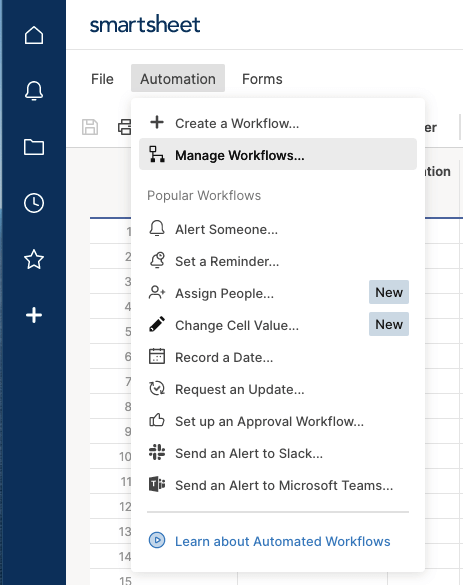This screenshot has width=463, height=585.
Task: Go to Home in the sidebar
Action: tap(34, 35)
